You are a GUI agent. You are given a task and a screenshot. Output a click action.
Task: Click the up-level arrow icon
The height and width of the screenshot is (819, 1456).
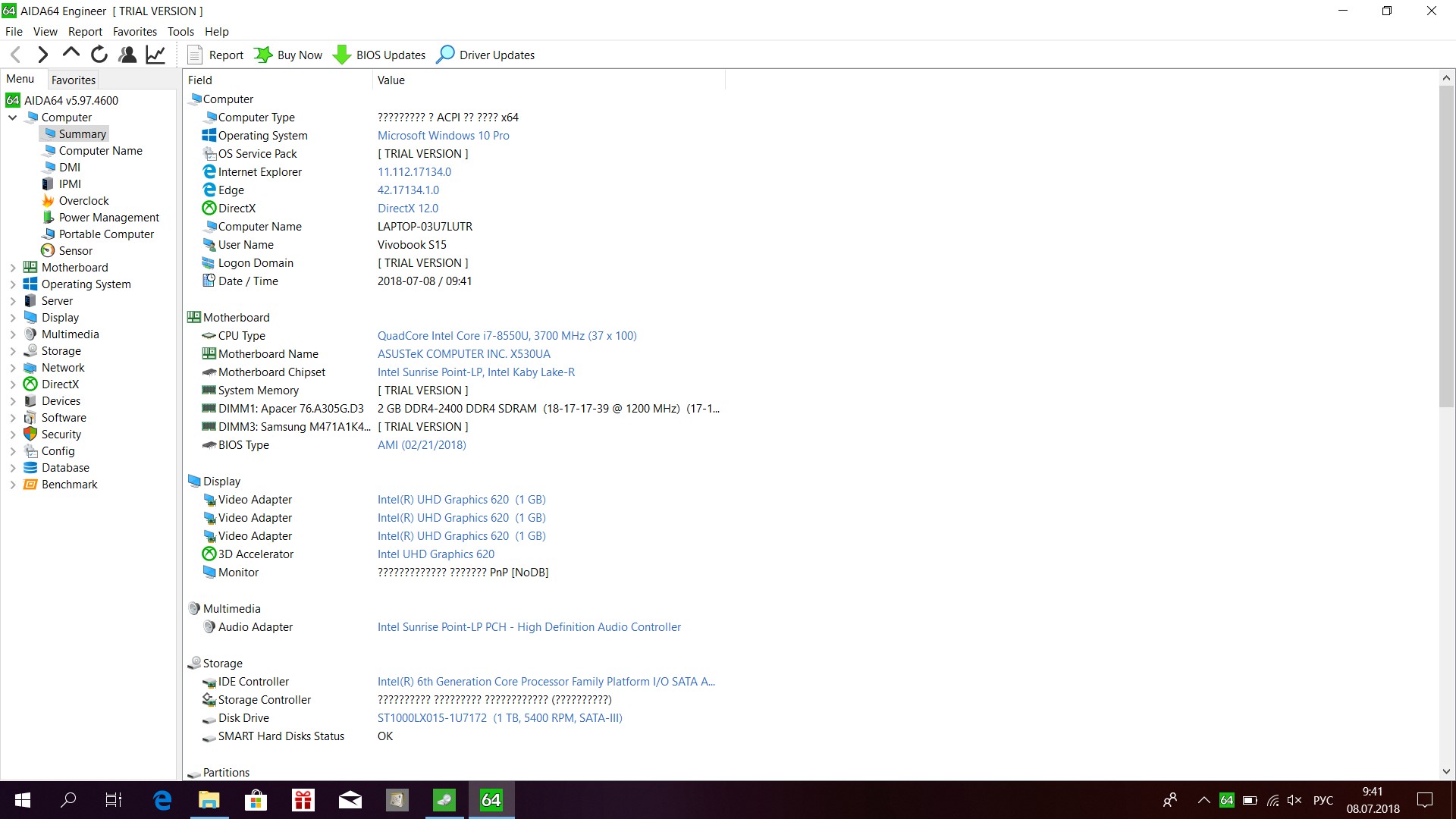tap(71, 54)
